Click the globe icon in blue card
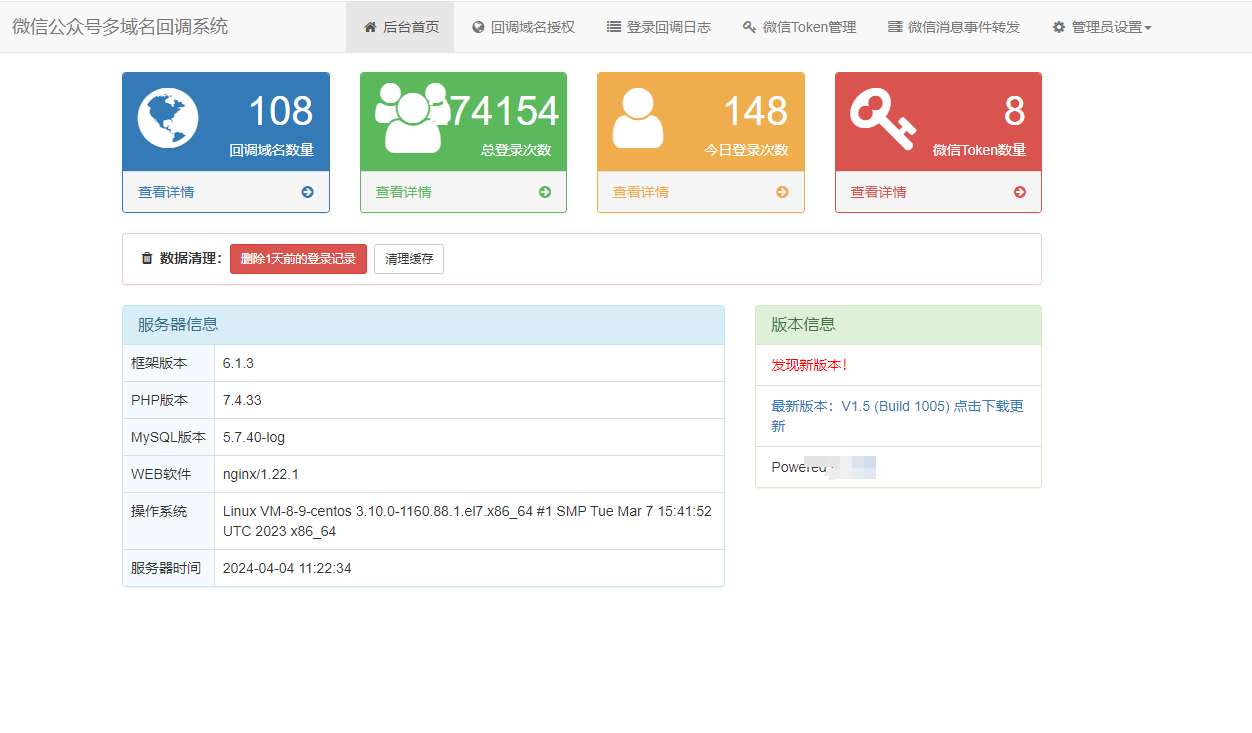 pyautogui.click(x=168, y=118)
